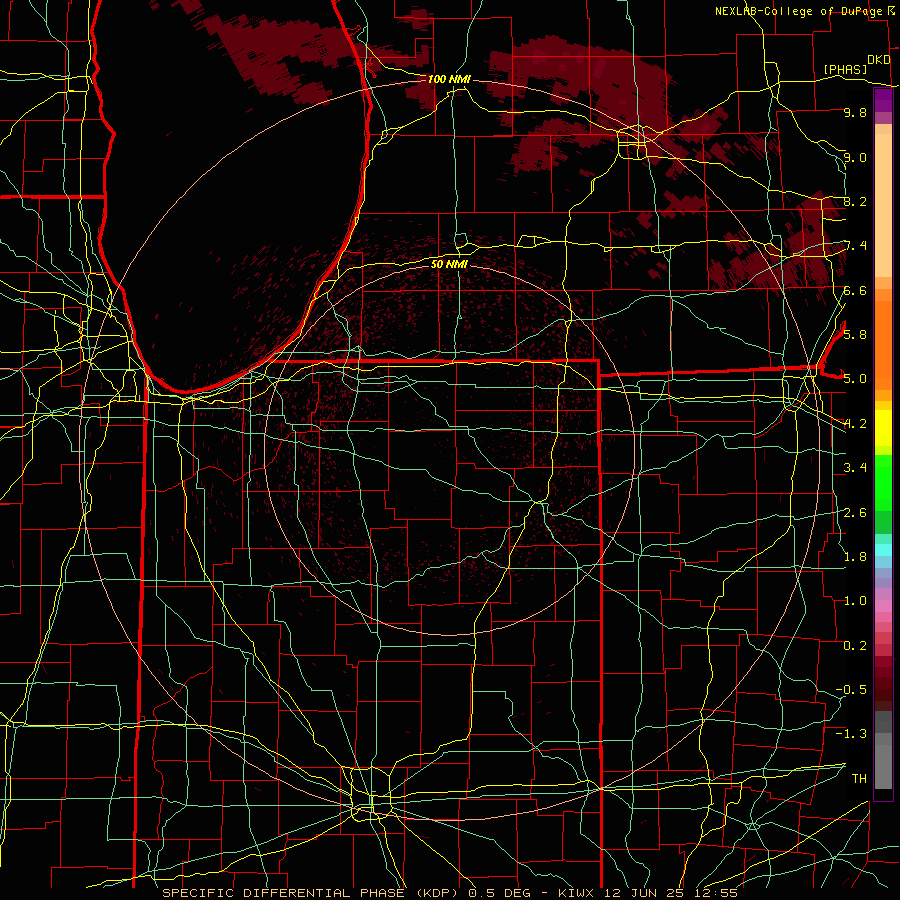Click the 5.0 scale value

click(855, 379)
